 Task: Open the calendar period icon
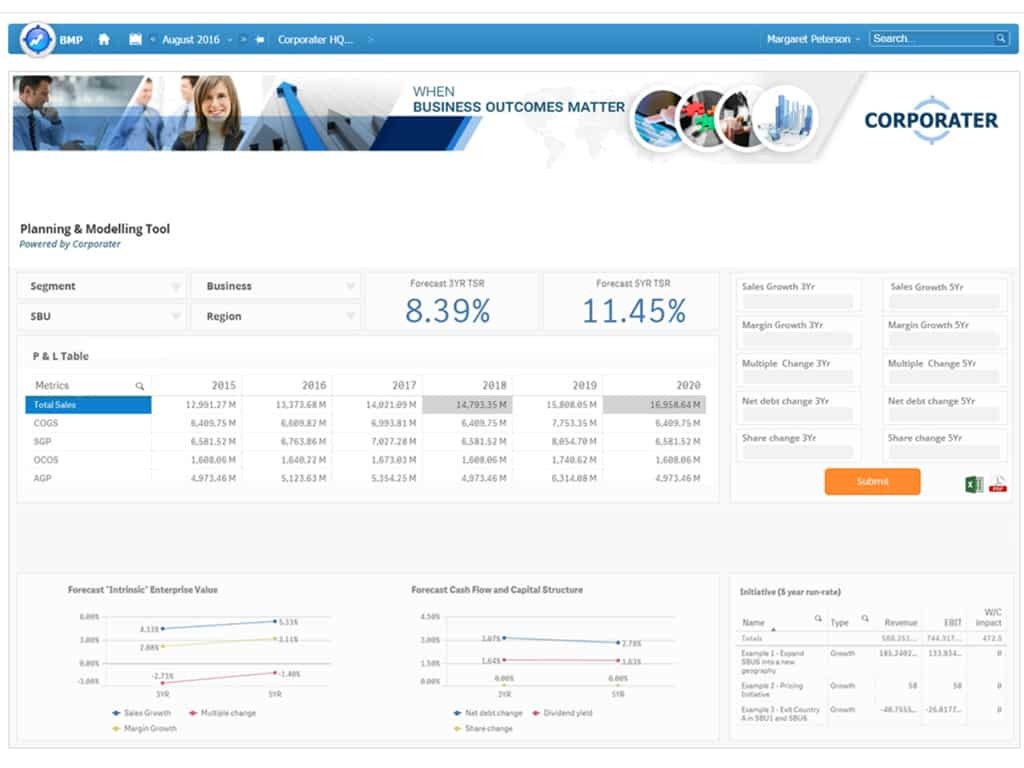136,40
